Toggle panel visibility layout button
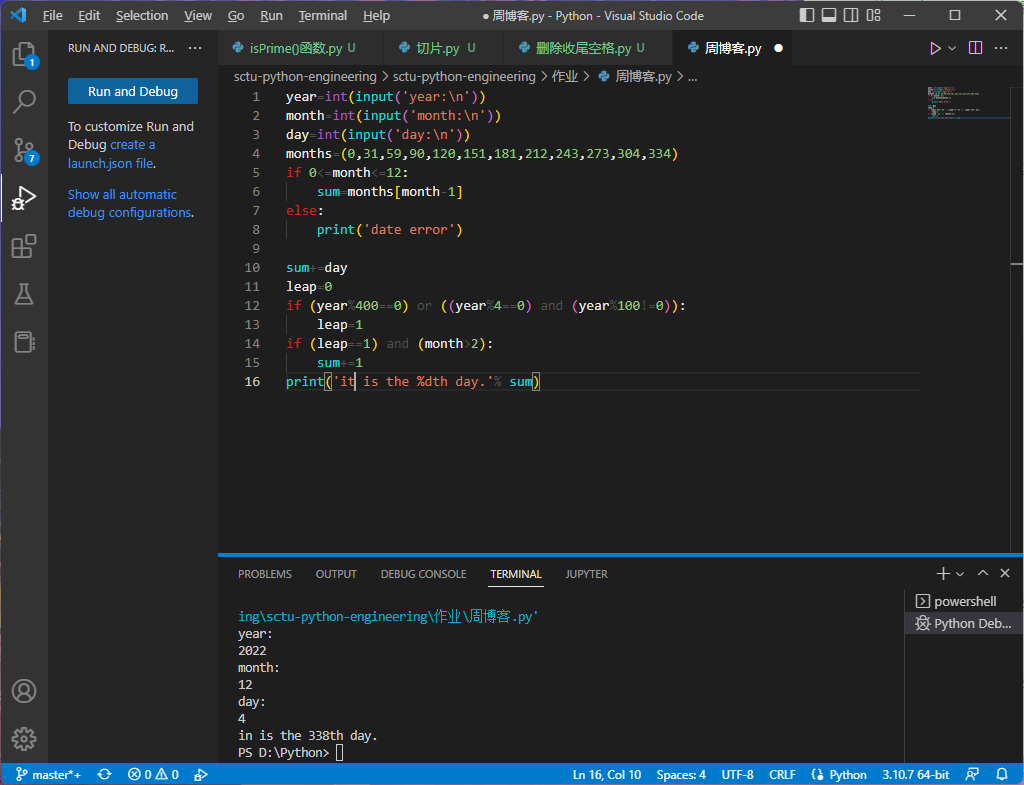The width and height of the screenshot is (1024, 785). [x=829, y=15]
